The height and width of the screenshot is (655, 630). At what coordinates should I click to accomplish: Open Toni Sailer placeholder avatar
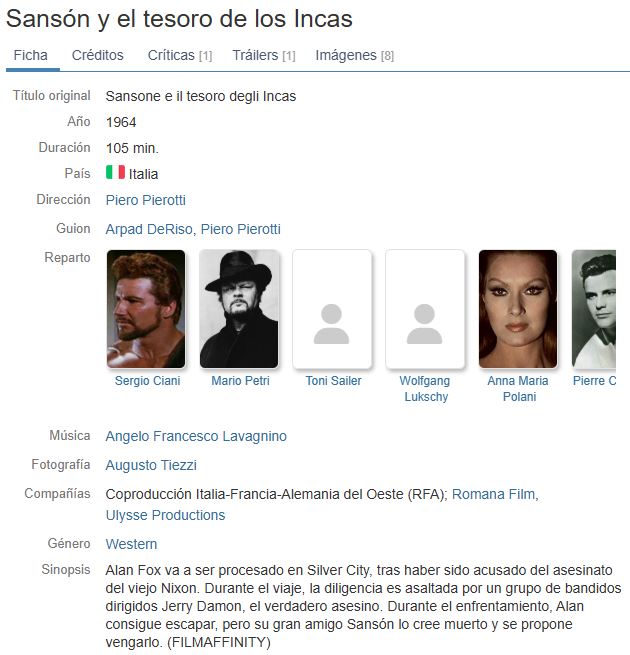click(332, 309)
